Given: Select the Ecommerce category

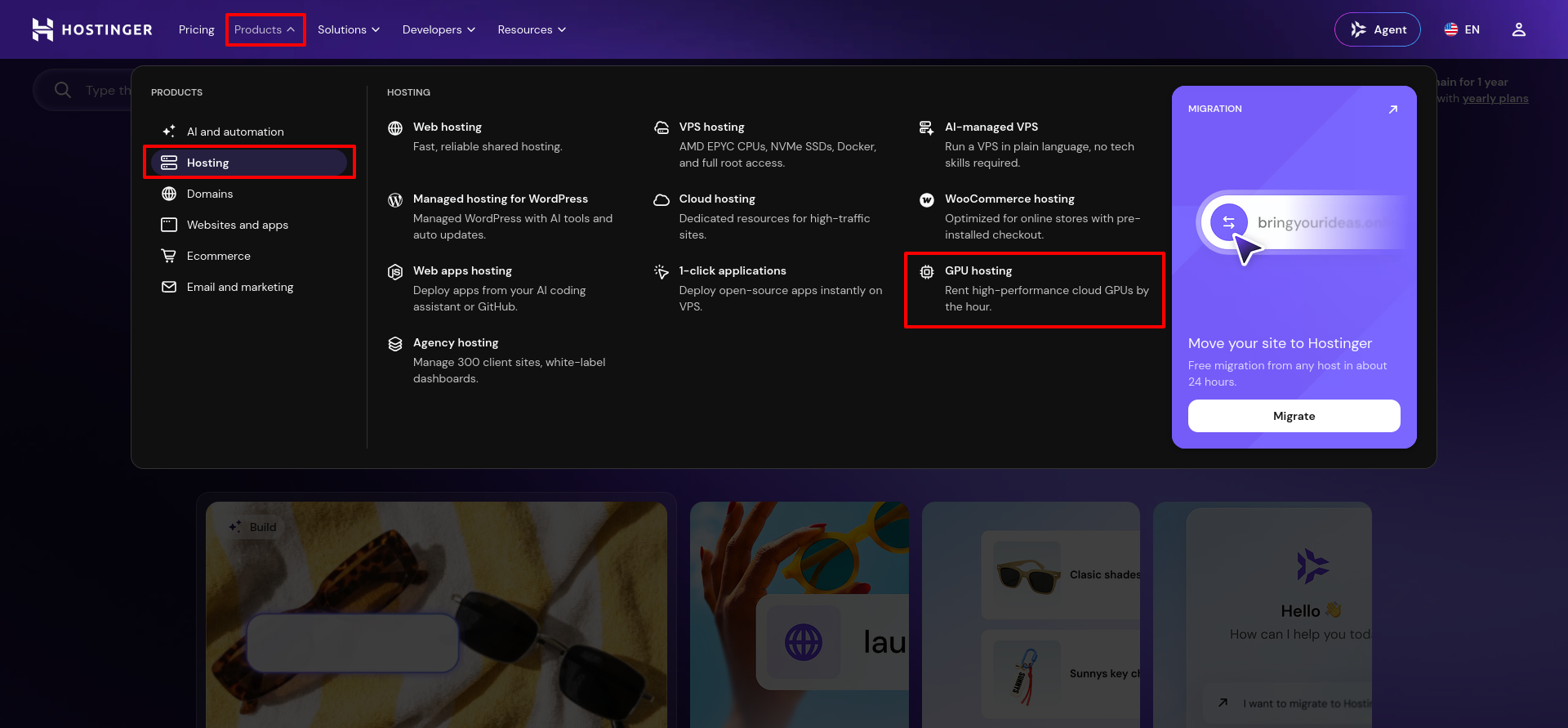Looking at the screenshot, I should [249, 256].
